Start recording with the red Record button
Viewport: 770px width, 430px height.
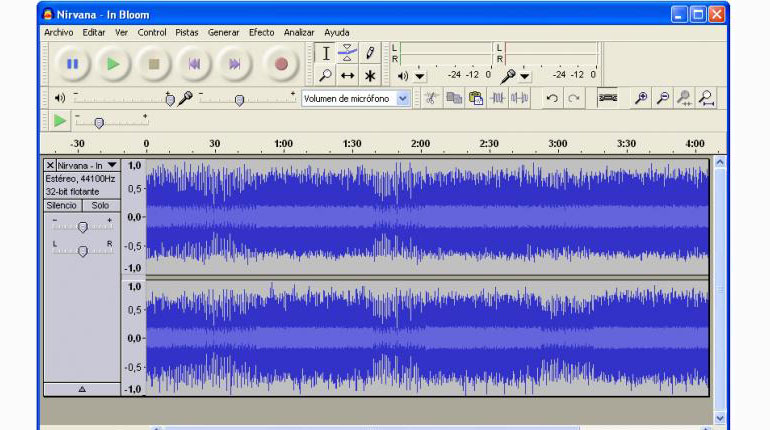[281, 64]
